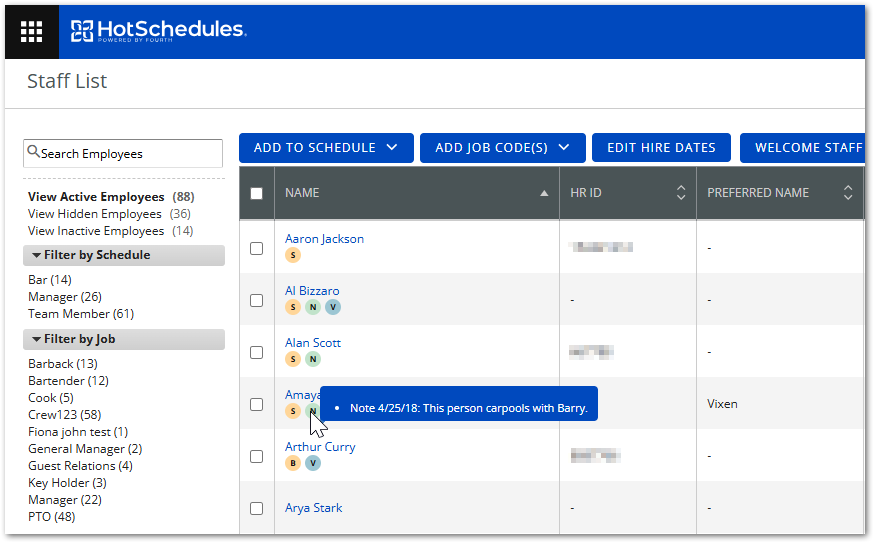
Task: Click Al Bizzaro's V badge
Action: pyautogui.click(x=333, y=307)
